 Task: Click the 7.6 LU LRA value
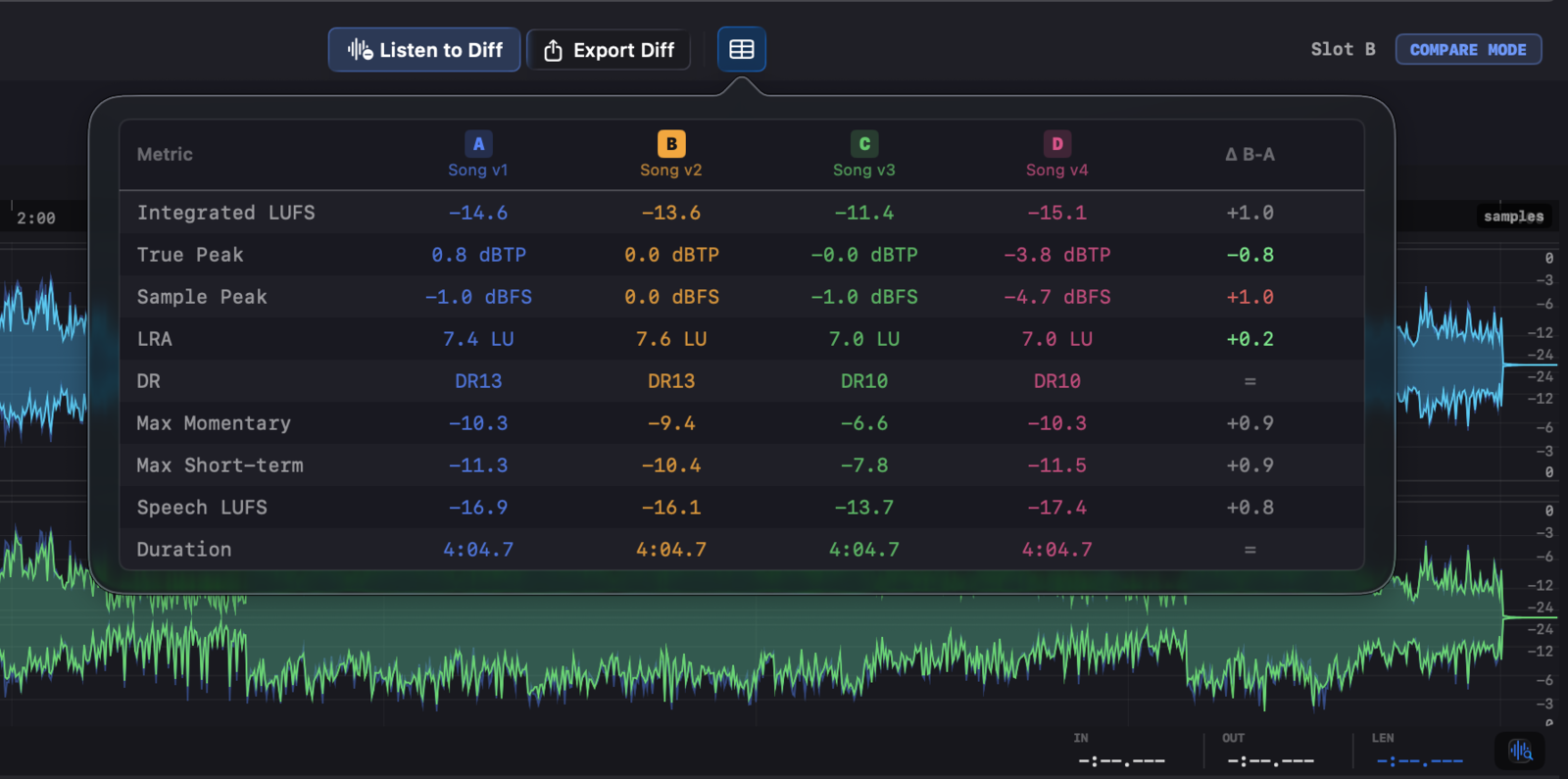pos(671,339)
